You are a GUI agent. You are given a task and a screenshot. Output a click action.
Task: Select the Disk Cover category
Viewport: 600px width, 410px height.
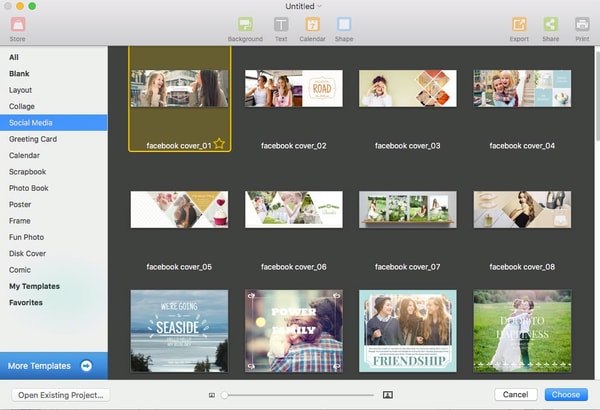pyautogui.click(x=54, y=253)
